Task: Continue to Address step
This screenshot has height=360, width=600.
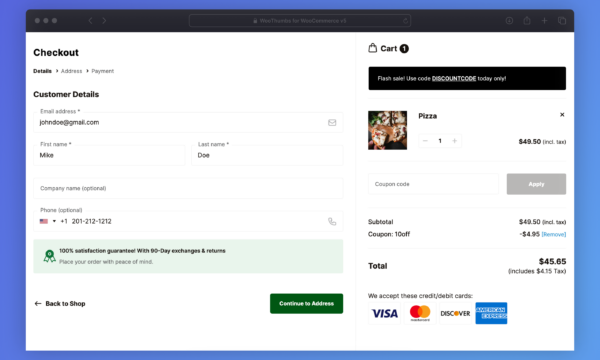Action: click(x=307, y=303)
